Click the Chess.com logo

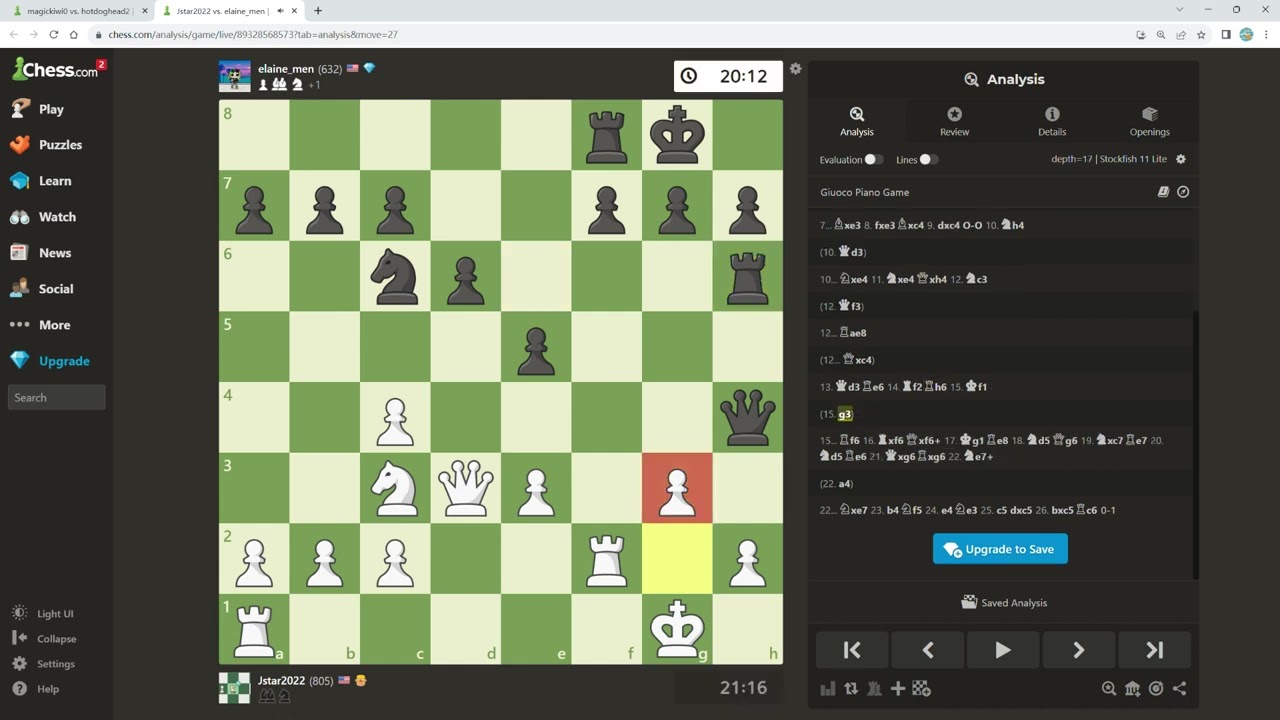[x=56, y=70]
